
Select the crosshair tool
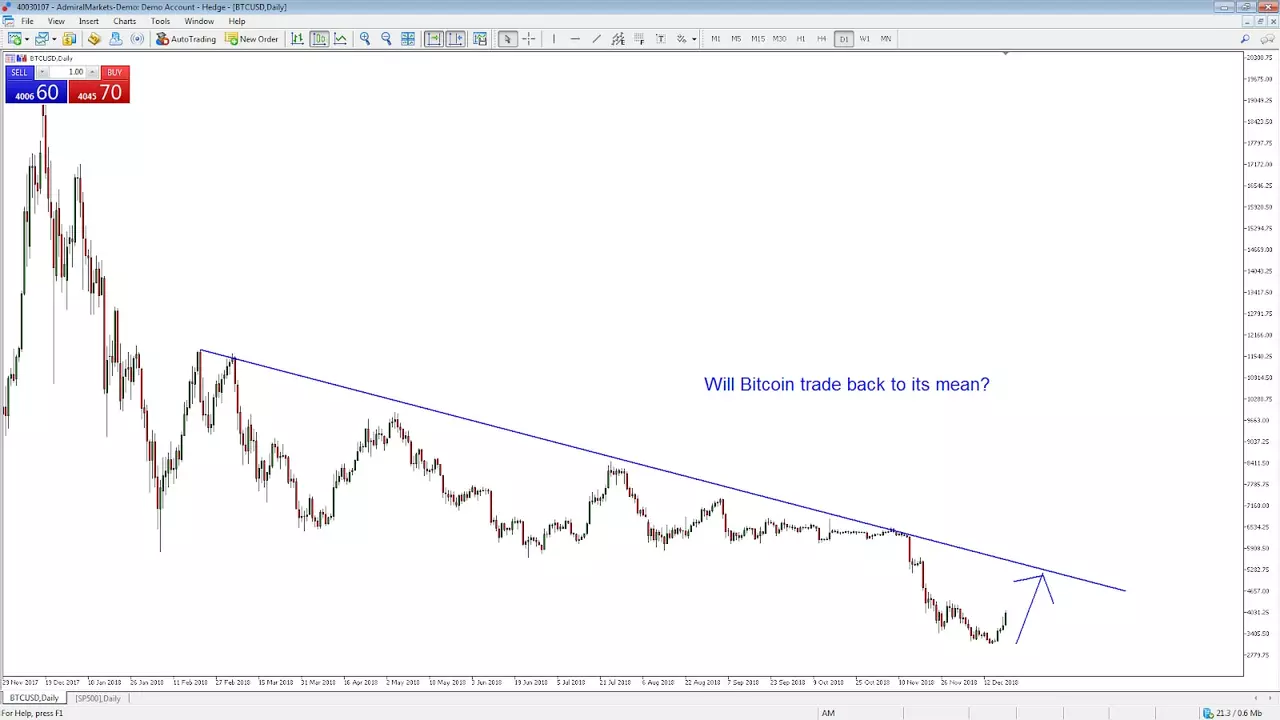pyautogui.click(x=529, y=39)
